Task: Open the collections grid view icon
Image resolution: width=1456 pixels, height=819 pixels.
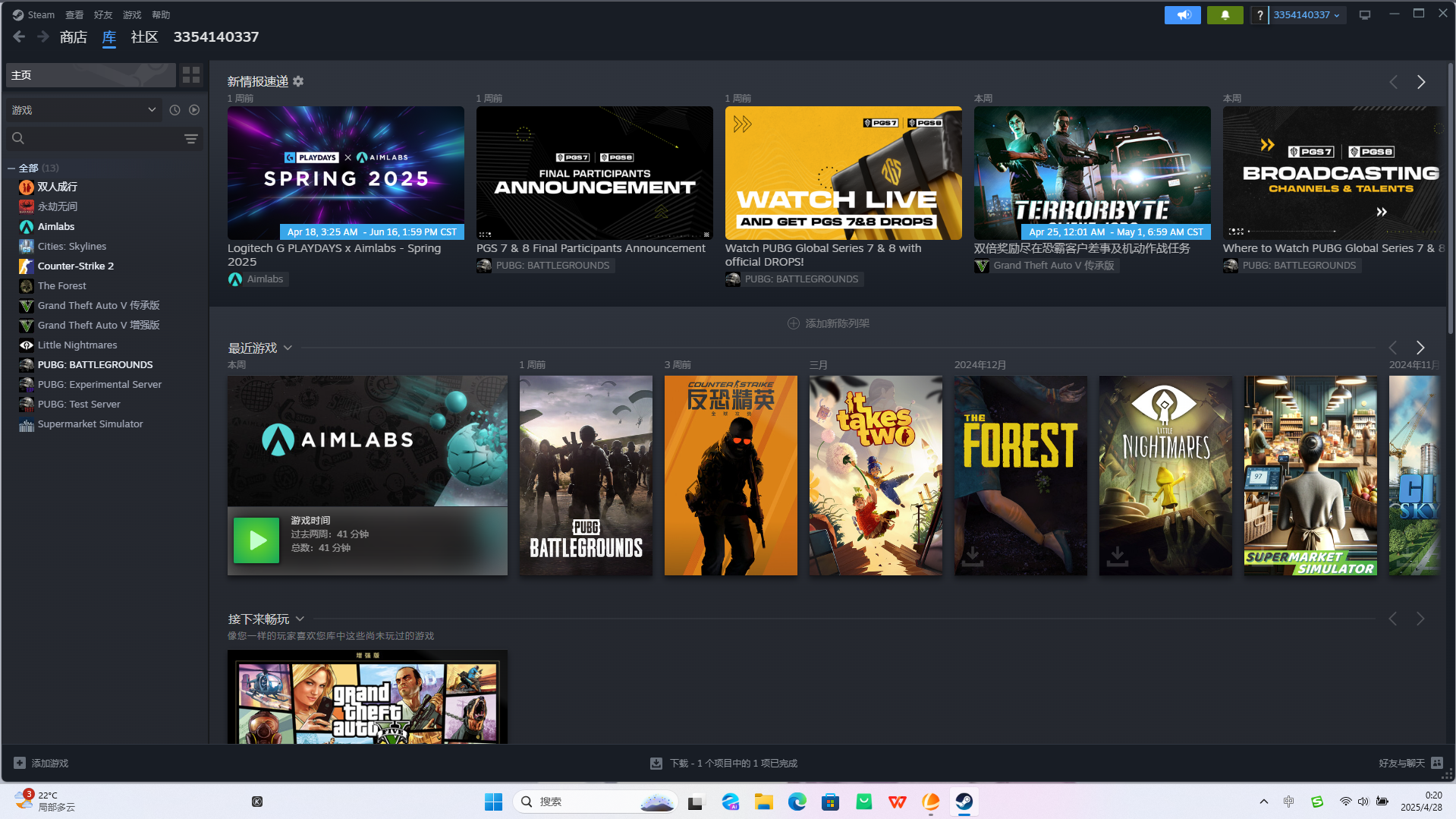Action: point(191,74)
